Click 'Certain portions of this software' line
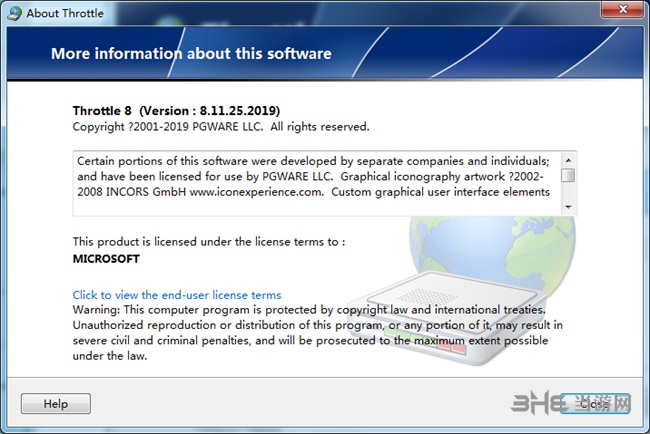This screenshot has width=650, height=434. pos(313,161)
